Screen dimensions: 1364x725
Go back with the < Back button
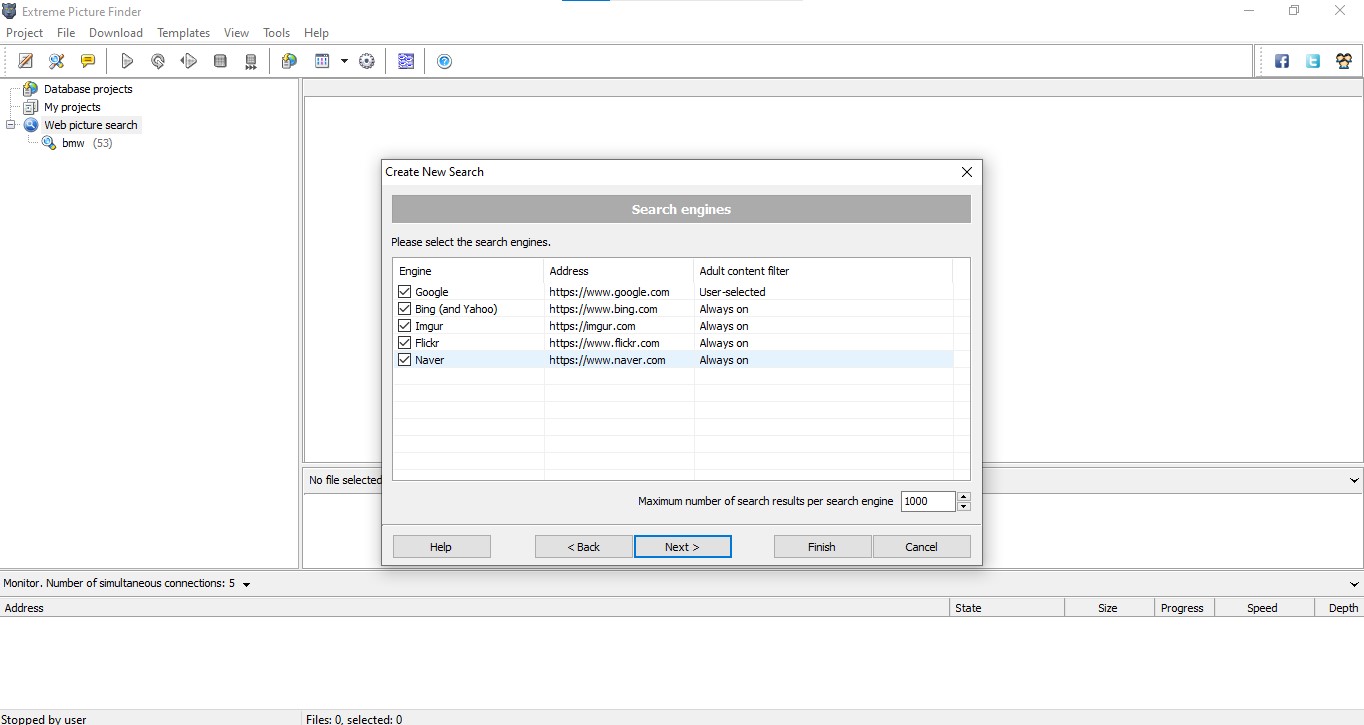[x=583, y=547]
